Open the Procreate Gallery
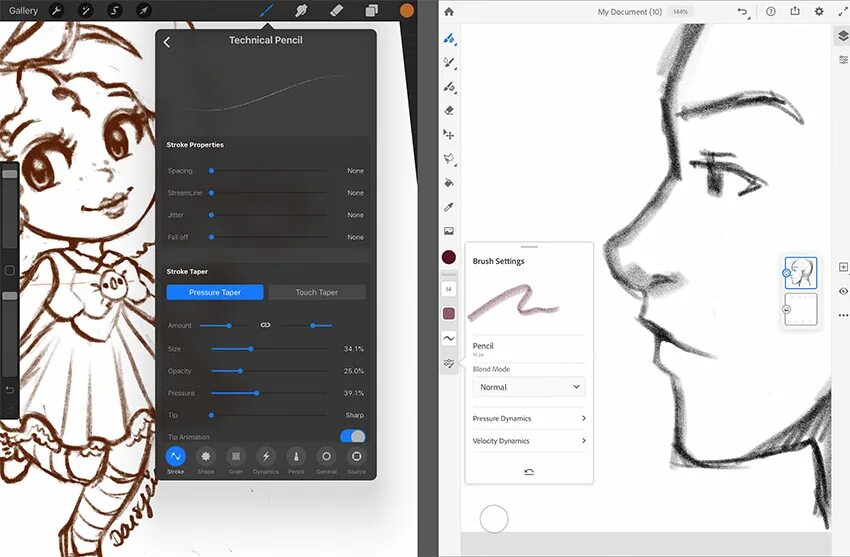 click(x=23, y=10)
